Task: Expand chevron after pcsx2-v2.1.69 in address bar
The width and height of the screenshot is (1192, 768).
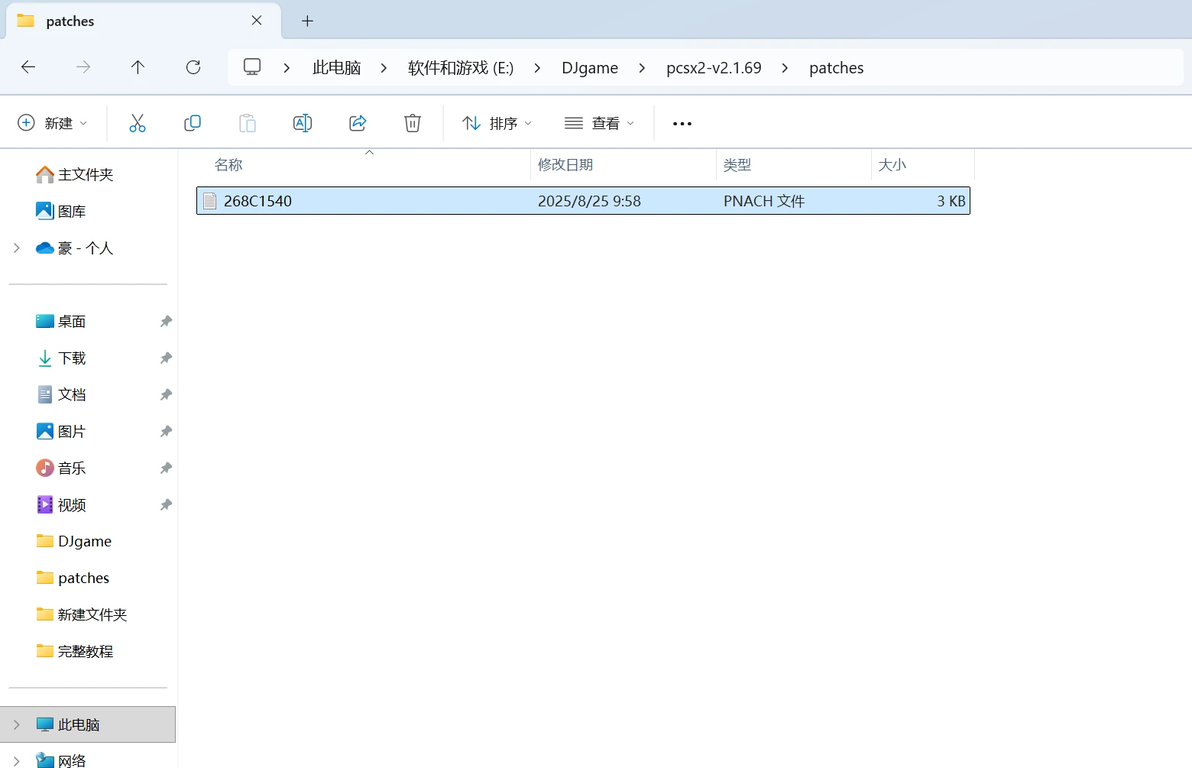Action: [x=785, y=68]
